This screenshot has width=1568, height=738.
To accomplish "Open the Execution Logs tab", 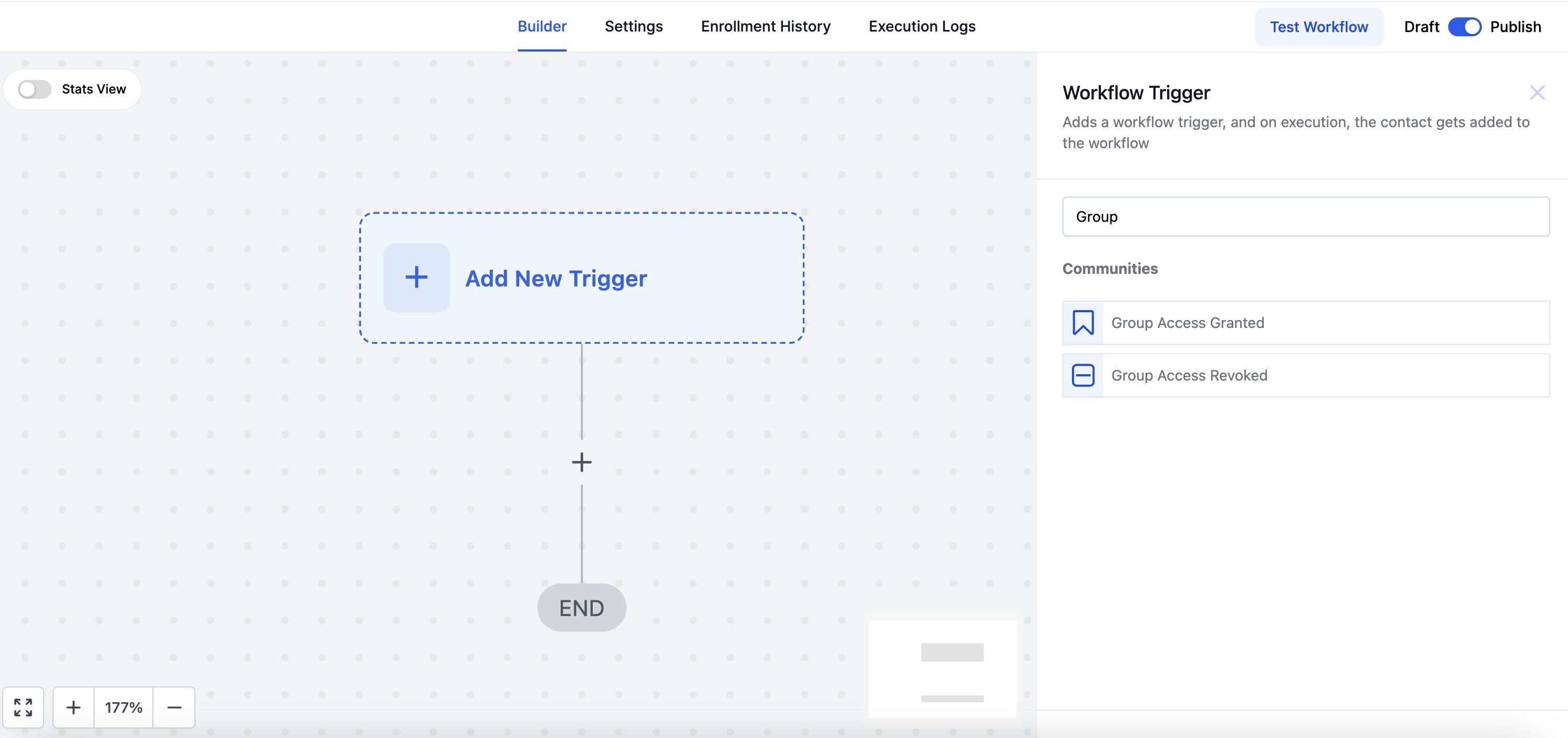I will [x=922, y=27].
